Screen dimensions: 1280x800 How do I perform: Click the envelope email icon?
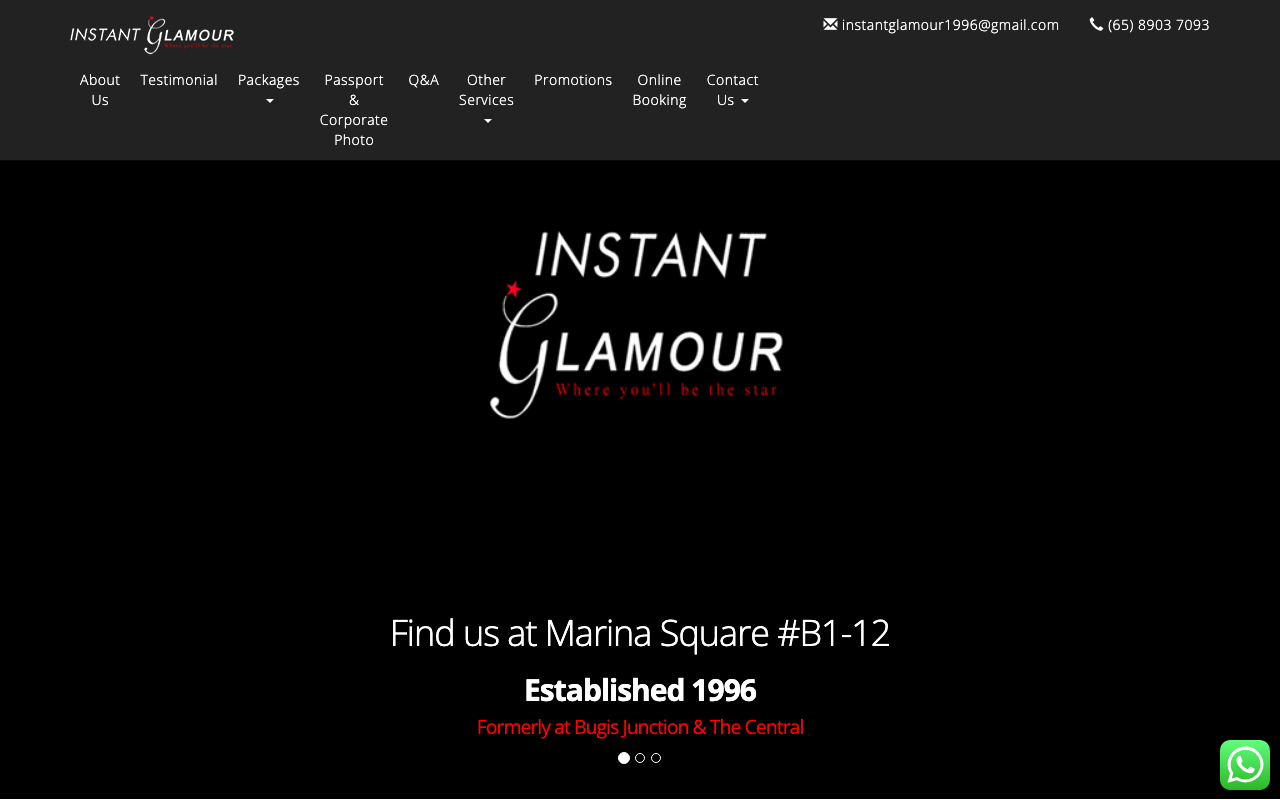pos(830,24)
